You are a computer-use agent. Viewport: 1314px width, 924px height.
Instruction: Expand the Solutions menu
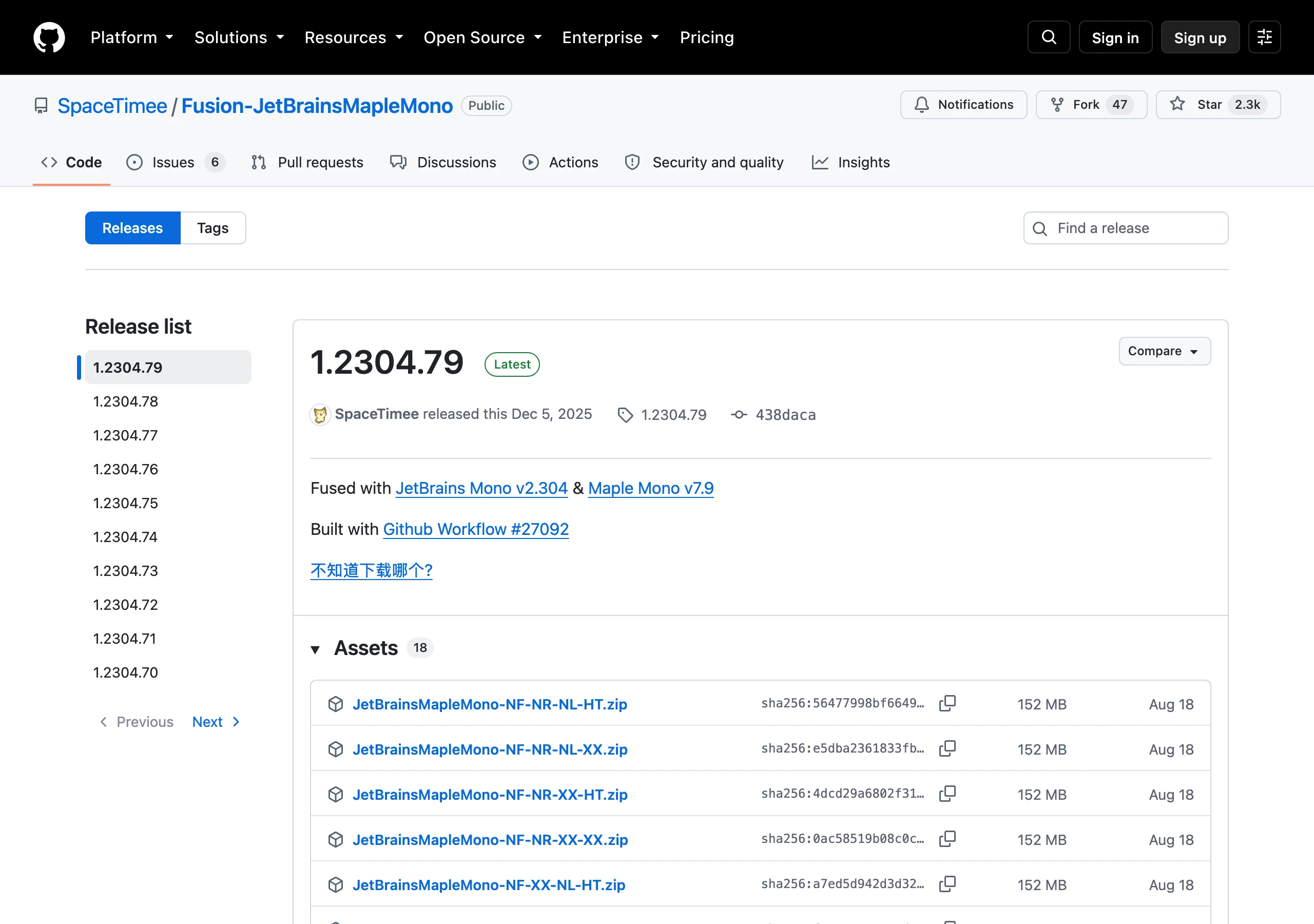click(x=239, y=38)
